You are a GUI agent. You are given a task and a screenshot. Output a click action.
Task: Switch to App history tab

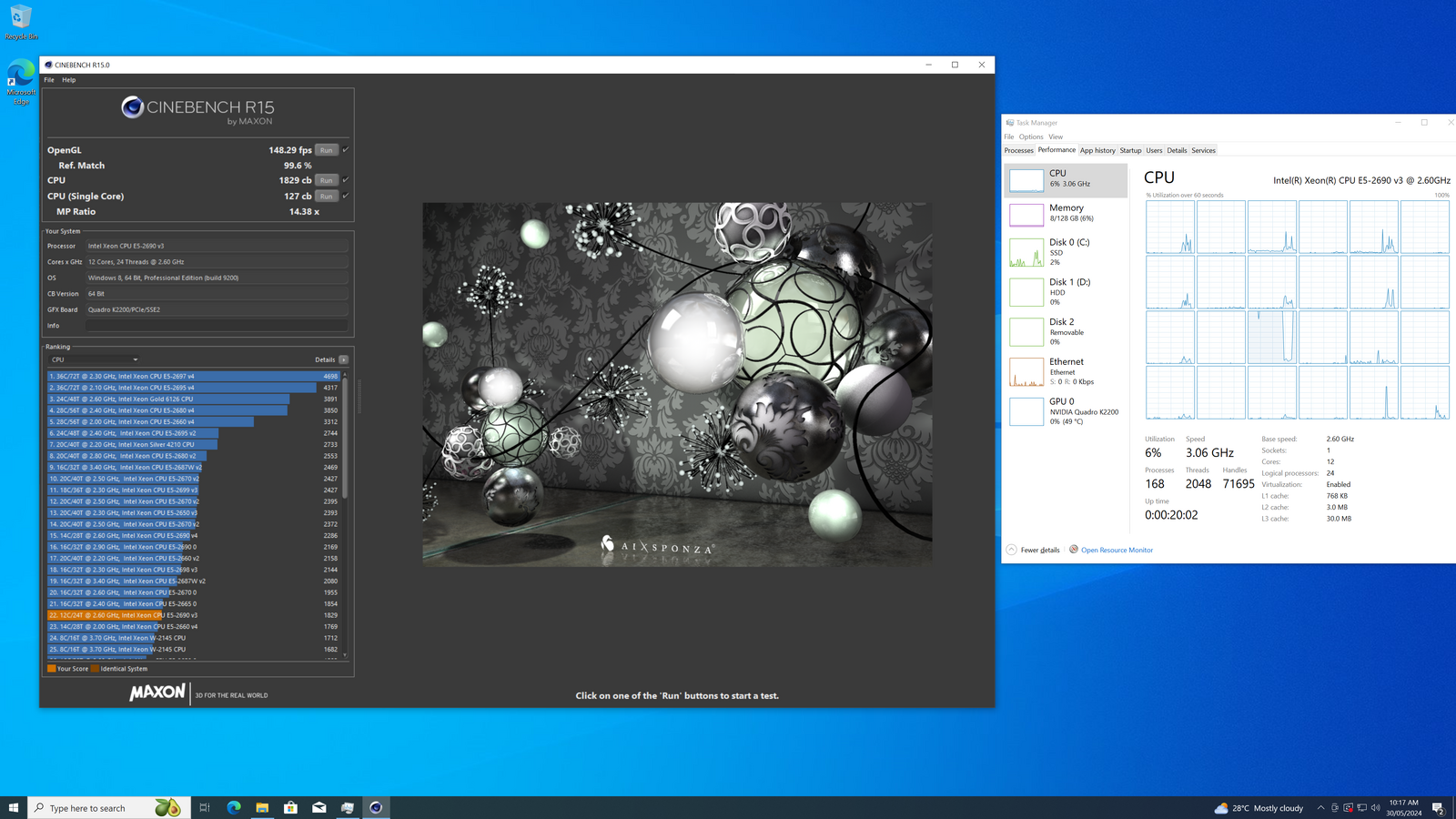point(1097,150)
